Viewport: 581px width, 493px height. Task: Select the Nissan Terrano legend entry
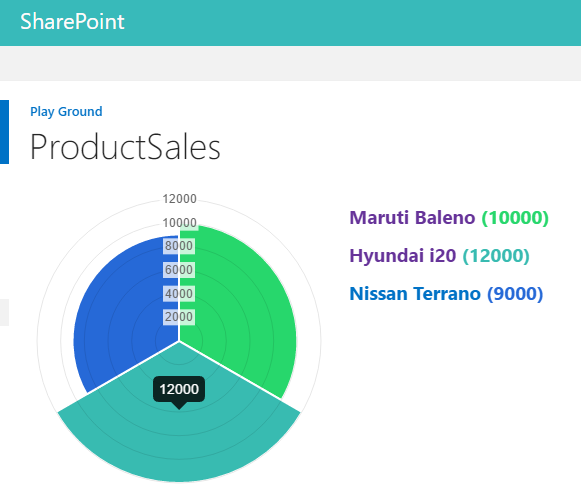(x=446, y=294)
